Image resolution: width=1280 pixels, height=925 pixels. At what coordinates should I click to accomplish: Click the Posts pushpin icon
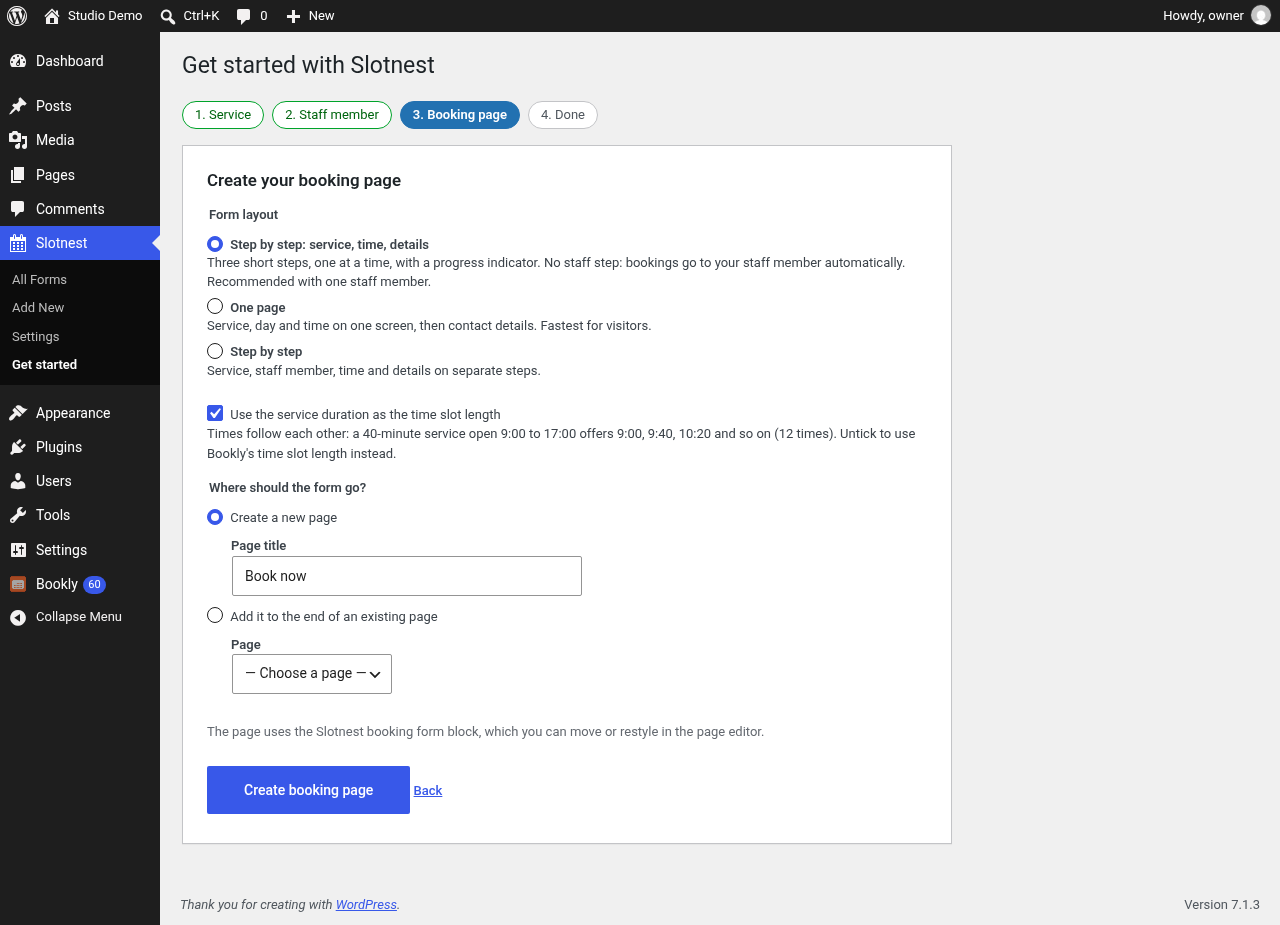18,106
